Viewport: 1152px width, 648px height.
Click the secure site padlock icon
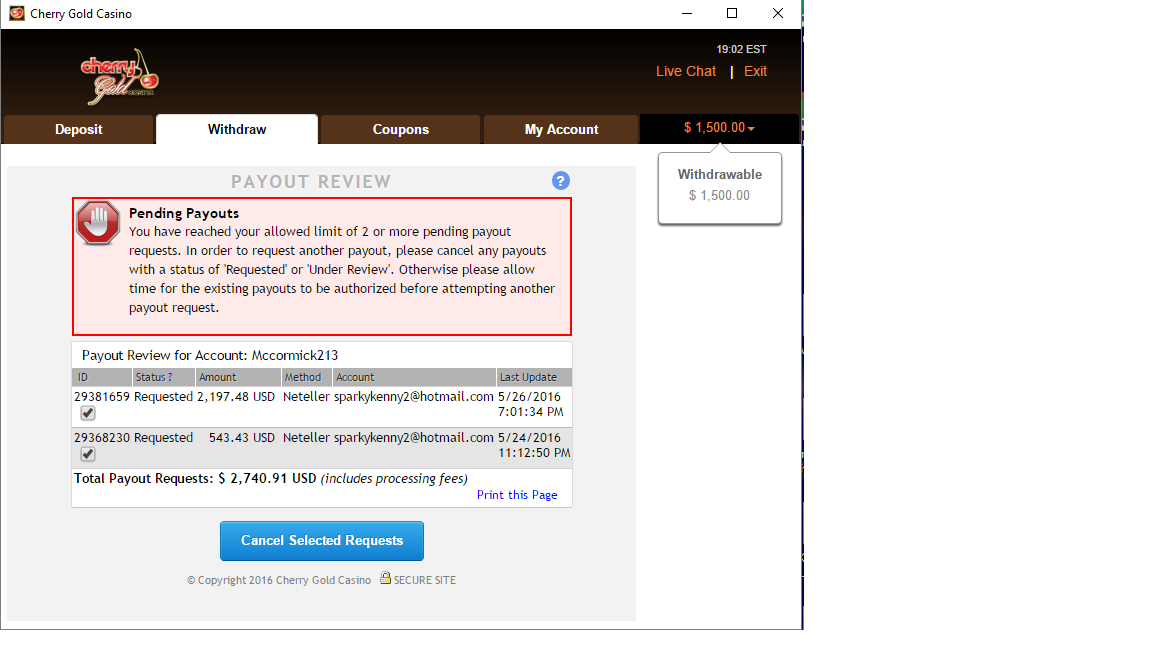point(385,578)
